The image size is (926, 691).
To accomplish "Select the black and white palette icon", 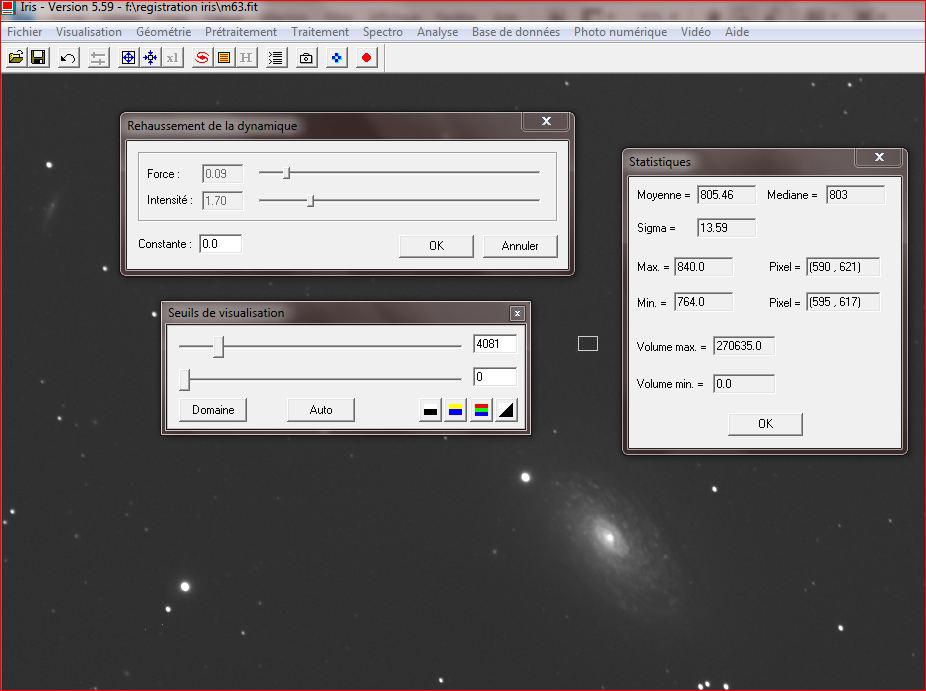I will tap(431, 410).
